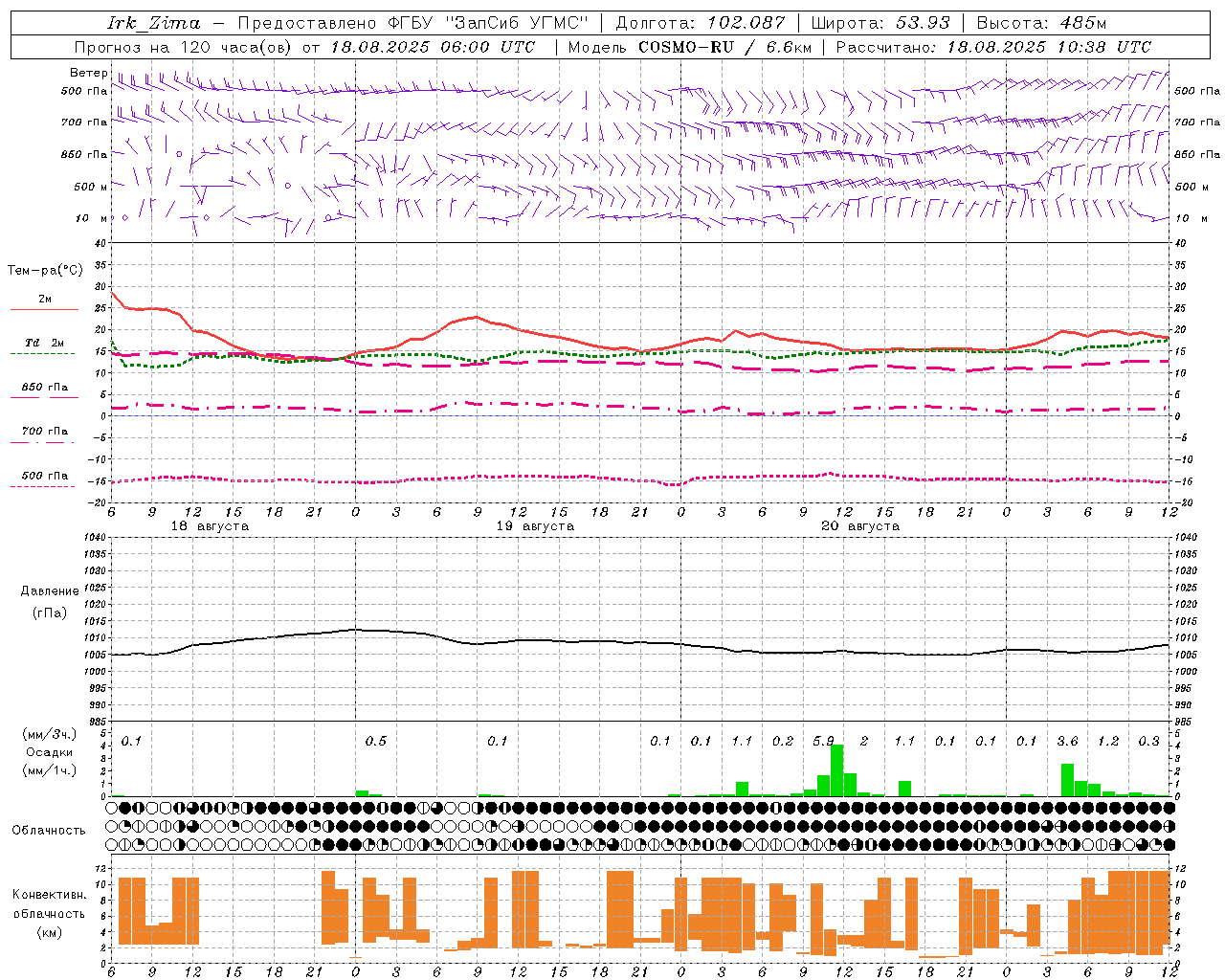This screenshot has height=980, width=1225.
Task: Click the '(мм/1ч.)' precipitation unit label
Action: point(49,770)
